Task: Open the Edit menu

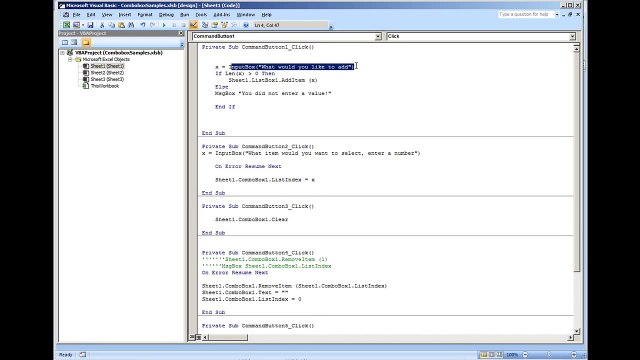Action: (91, 15)
